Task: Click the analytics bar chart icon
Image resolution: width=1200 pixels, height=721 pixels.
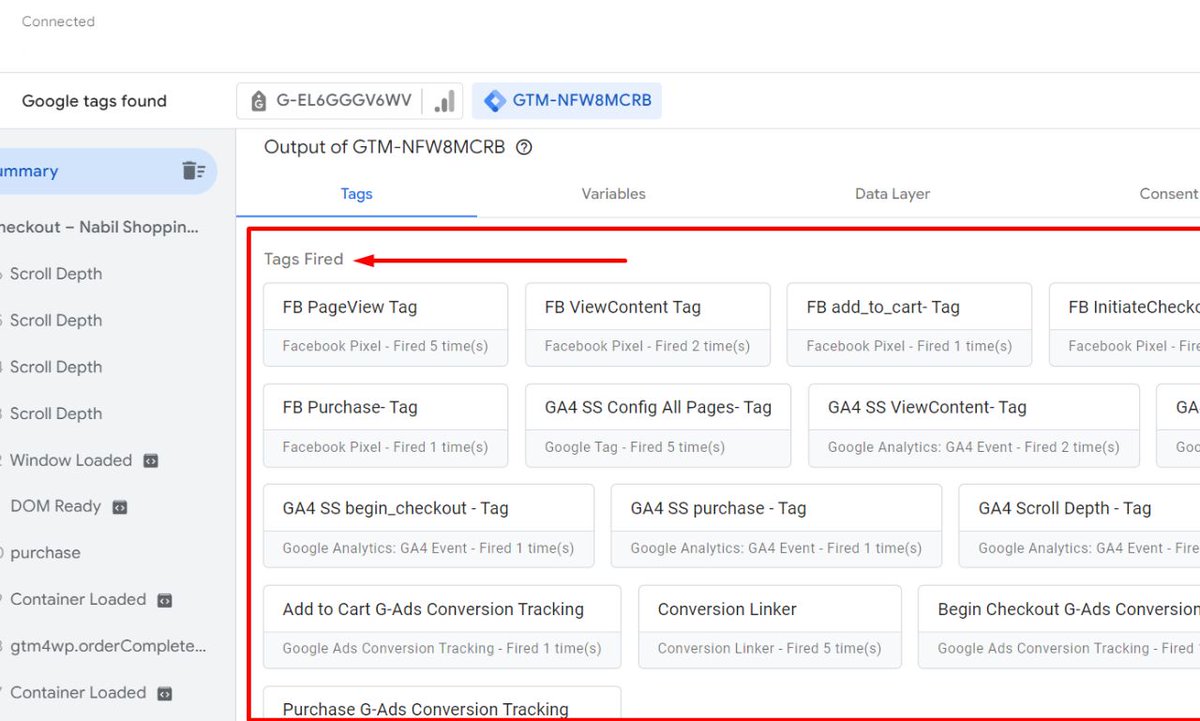Action: [x=445, y=101]
